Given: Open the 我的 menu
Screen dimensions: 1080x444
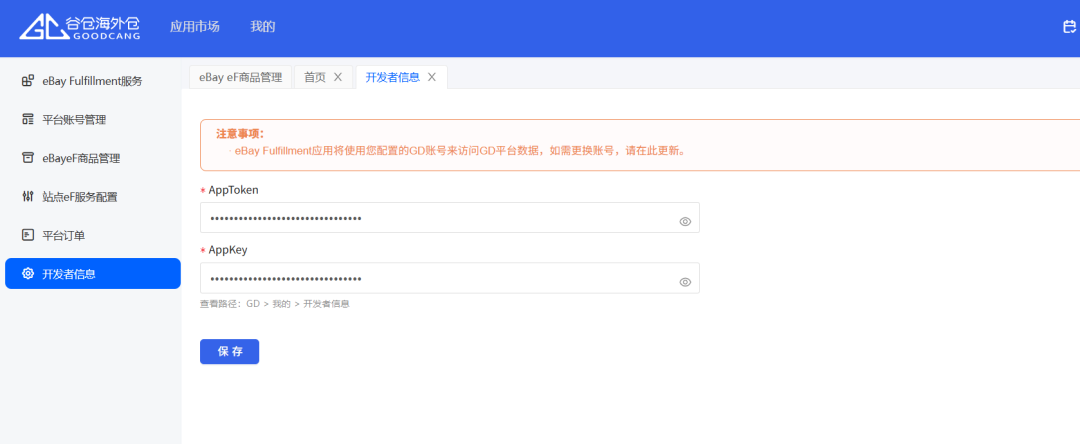Looking at the screenshot, I should point(262,27).
